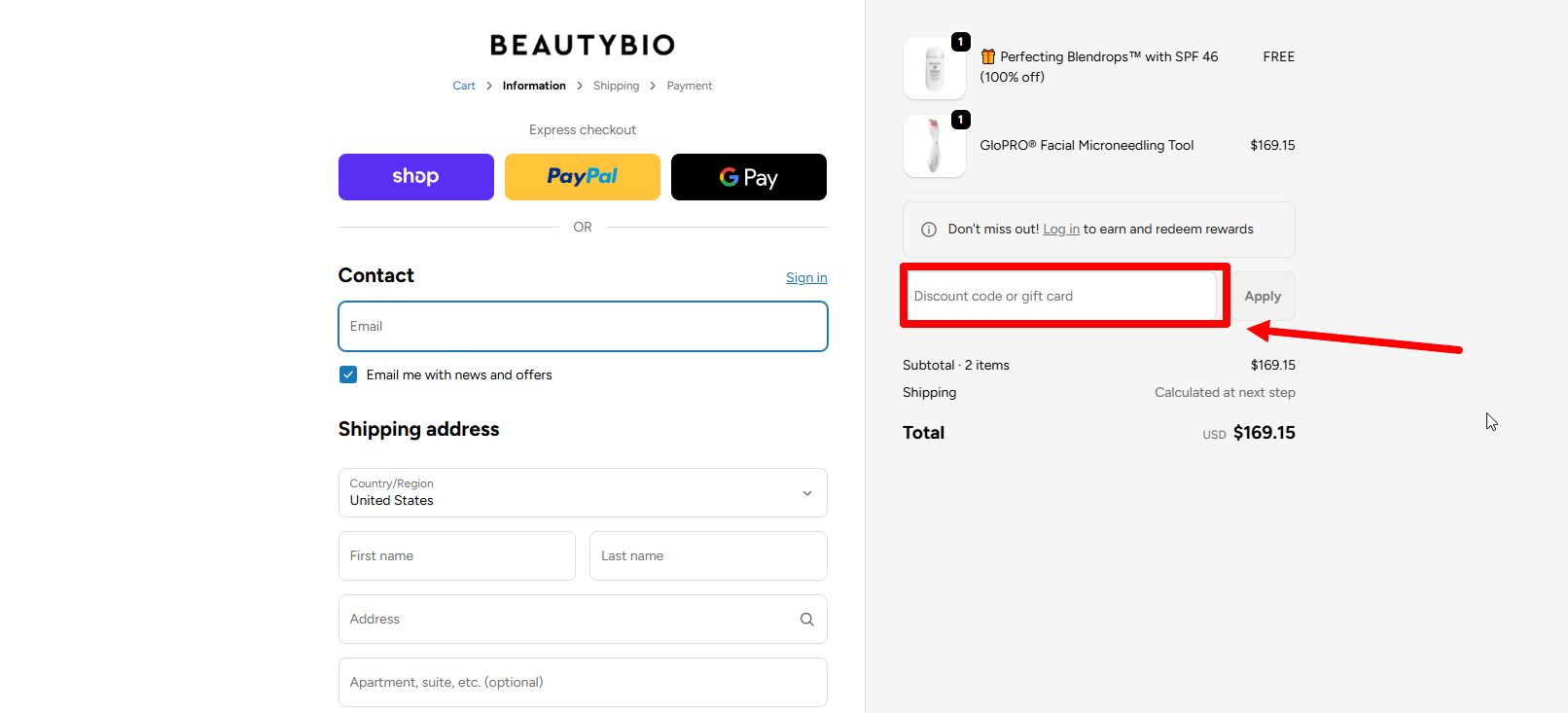Open the Country/Region dropdown
1568x713 pixels.
tap(805, 493)
